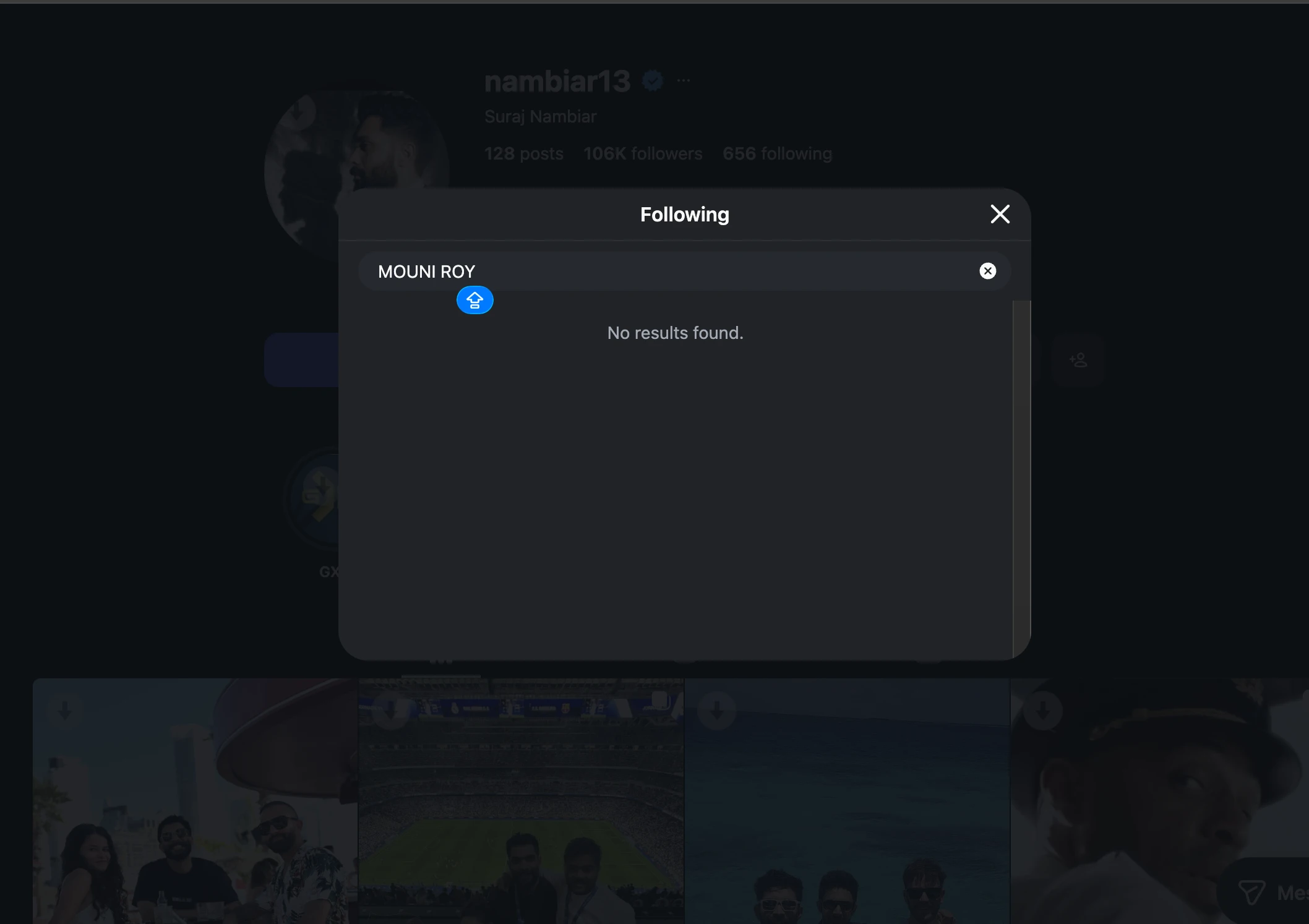Click the Suraj Nambiar display name
This screenshot has width=1309, height=924.
(540, 116)
